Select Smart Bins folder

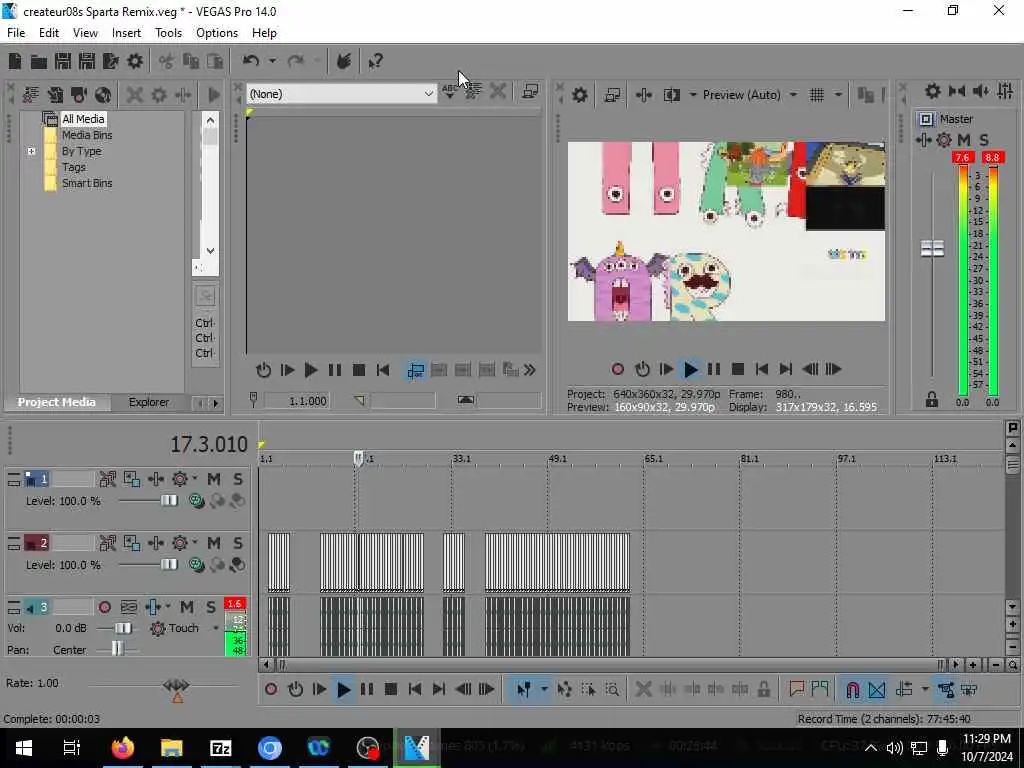[x=87, y=184]
